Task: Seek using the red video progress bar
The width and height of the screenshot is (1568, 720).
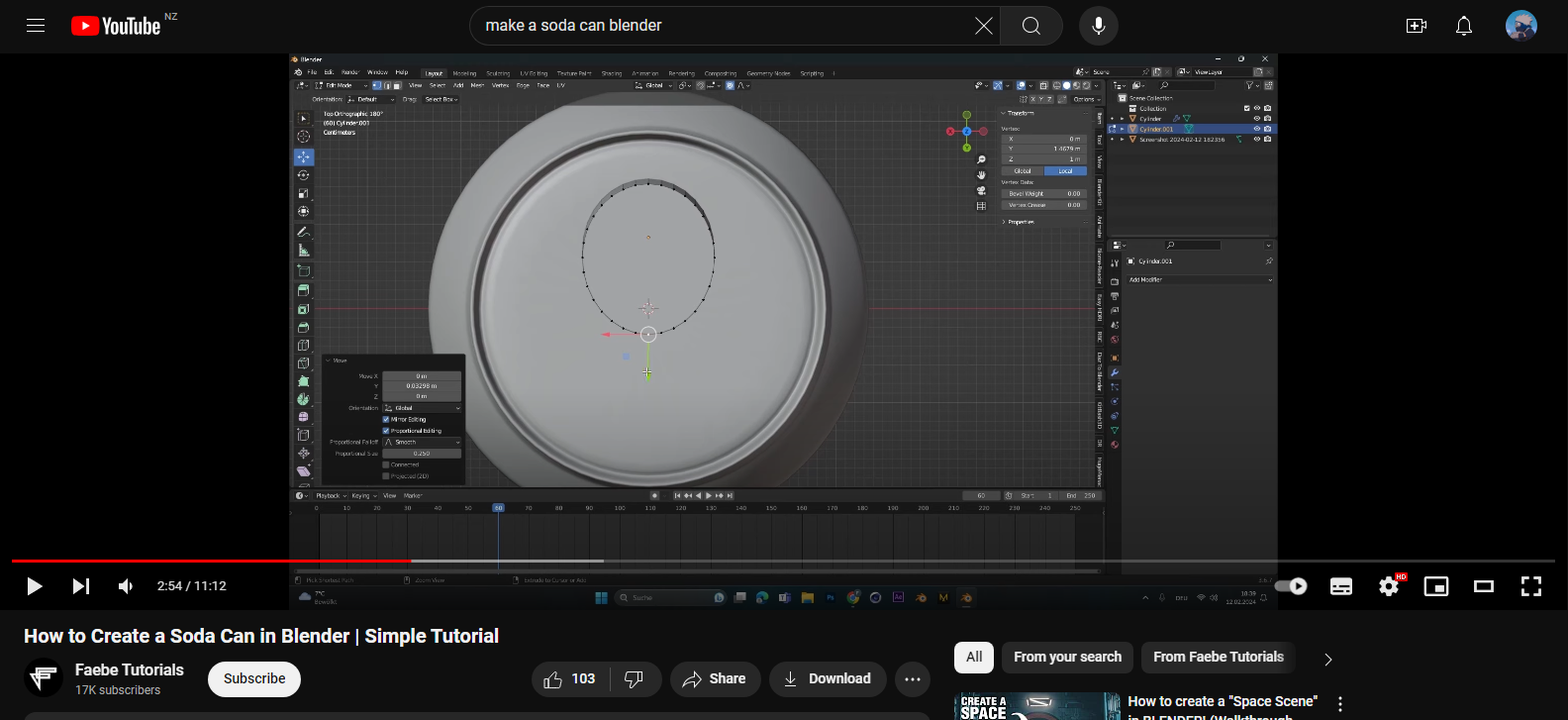Action: pyautogui.click(x=211, y=561)
